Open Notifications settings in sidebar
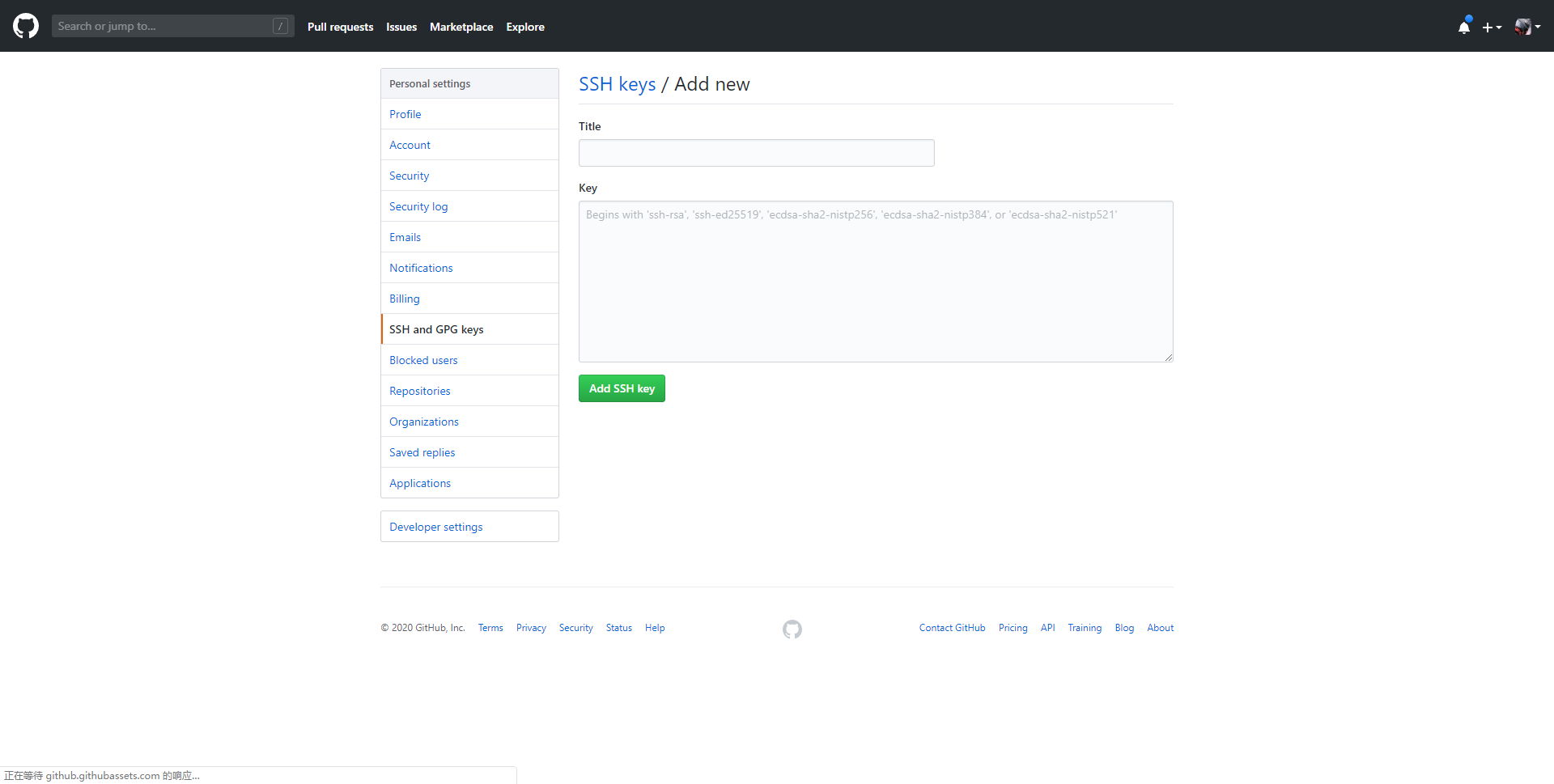Screen dimensions: 1554x784 point(469,268)
